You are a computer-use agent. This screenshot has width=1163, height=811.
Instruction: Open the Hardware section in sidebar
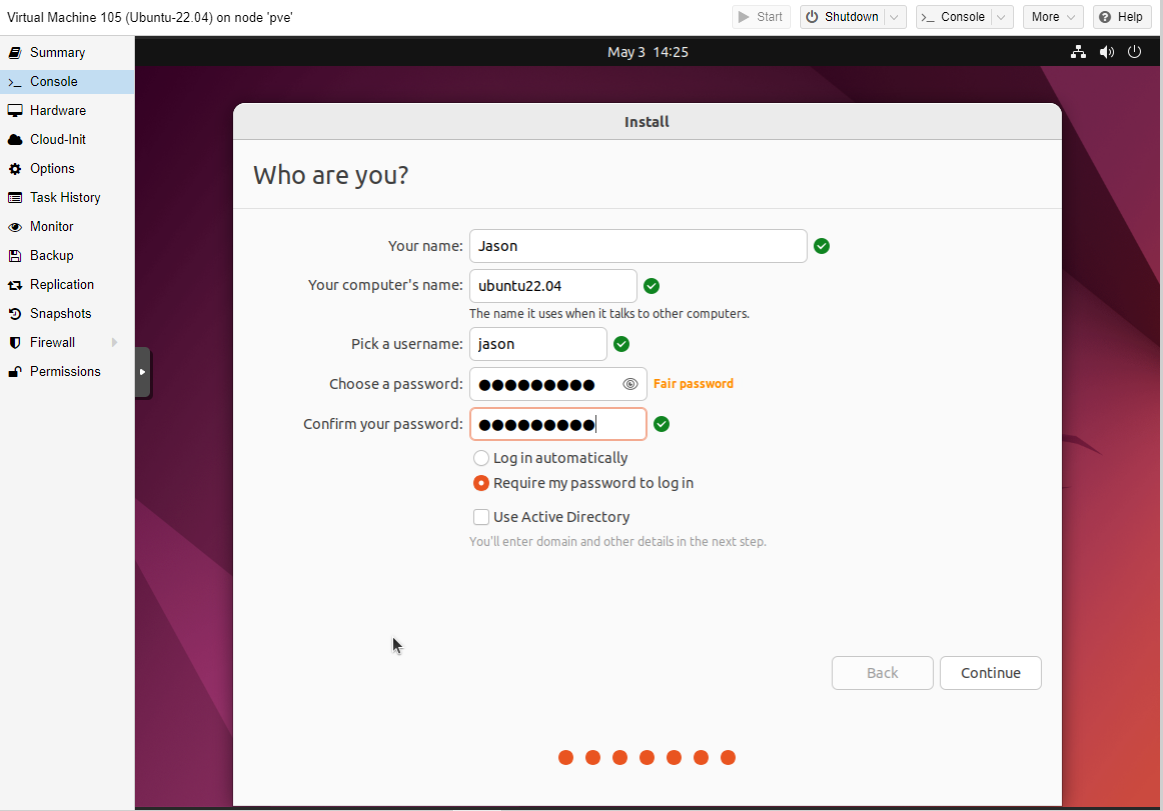(x=57, y=111)
